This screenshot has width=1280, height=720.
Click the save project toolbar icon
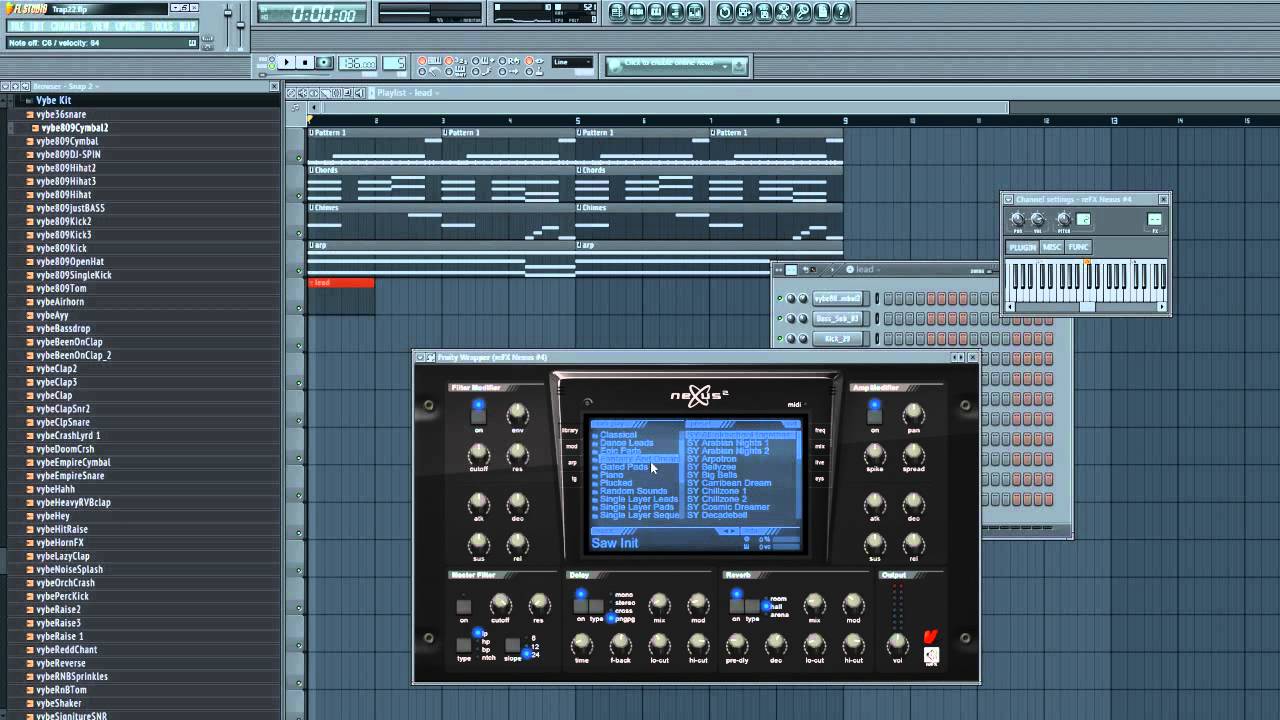coord(745,12)
